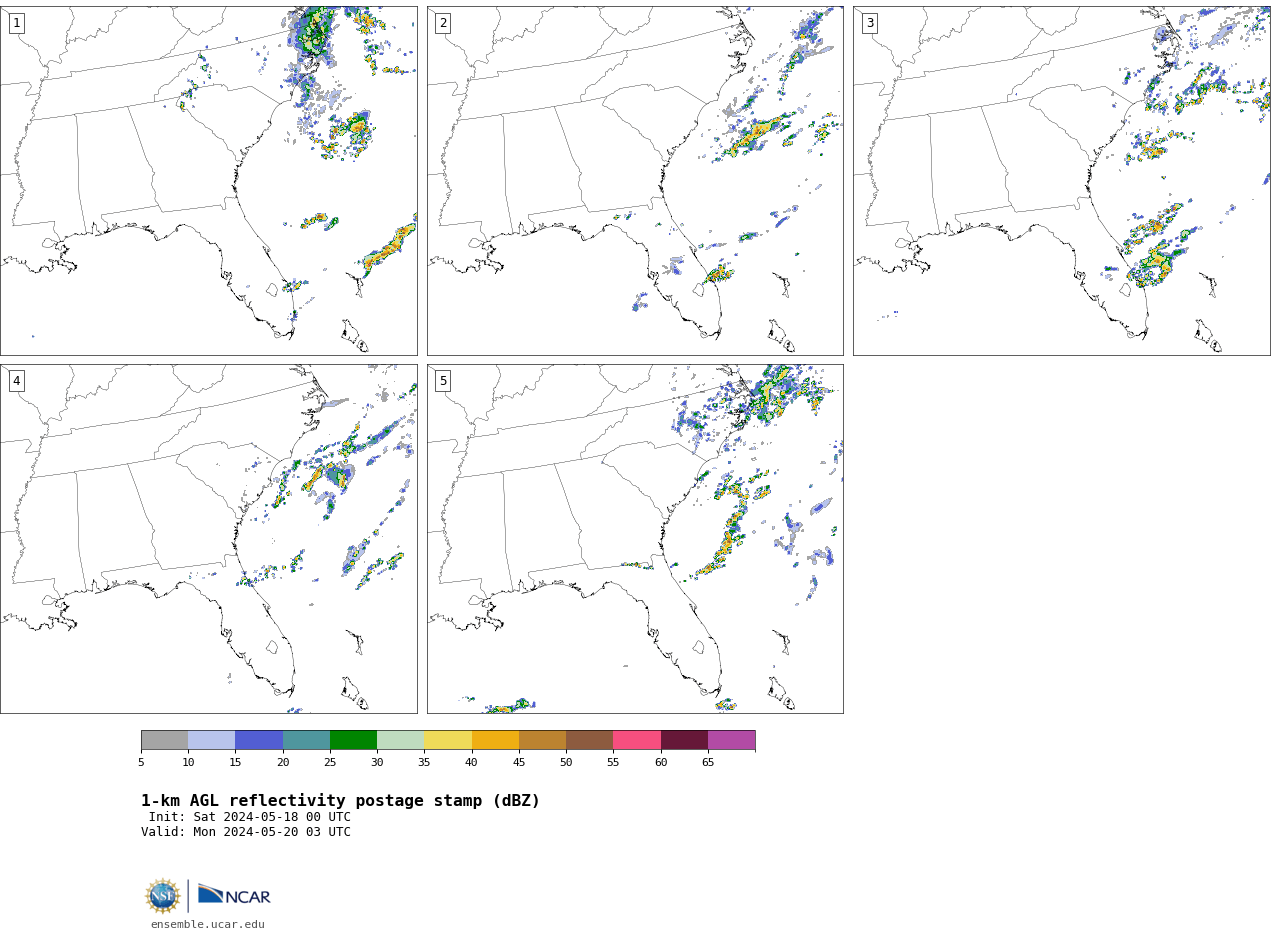Click the colorbar tick label 10
The width and height of the screenshot is (1280, 936).
click(188, 763)
